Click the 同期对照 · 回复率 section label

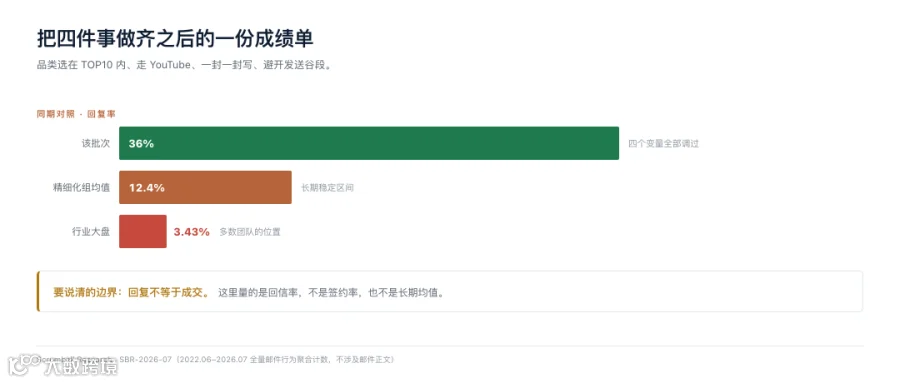pos(76,114)
